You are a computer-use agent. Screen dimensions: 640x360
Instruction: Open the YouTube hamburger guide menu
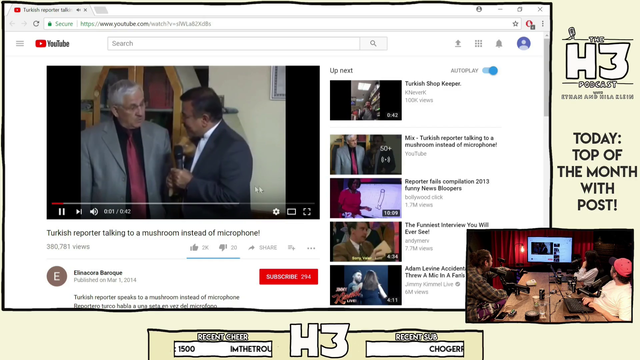(20, 43)
